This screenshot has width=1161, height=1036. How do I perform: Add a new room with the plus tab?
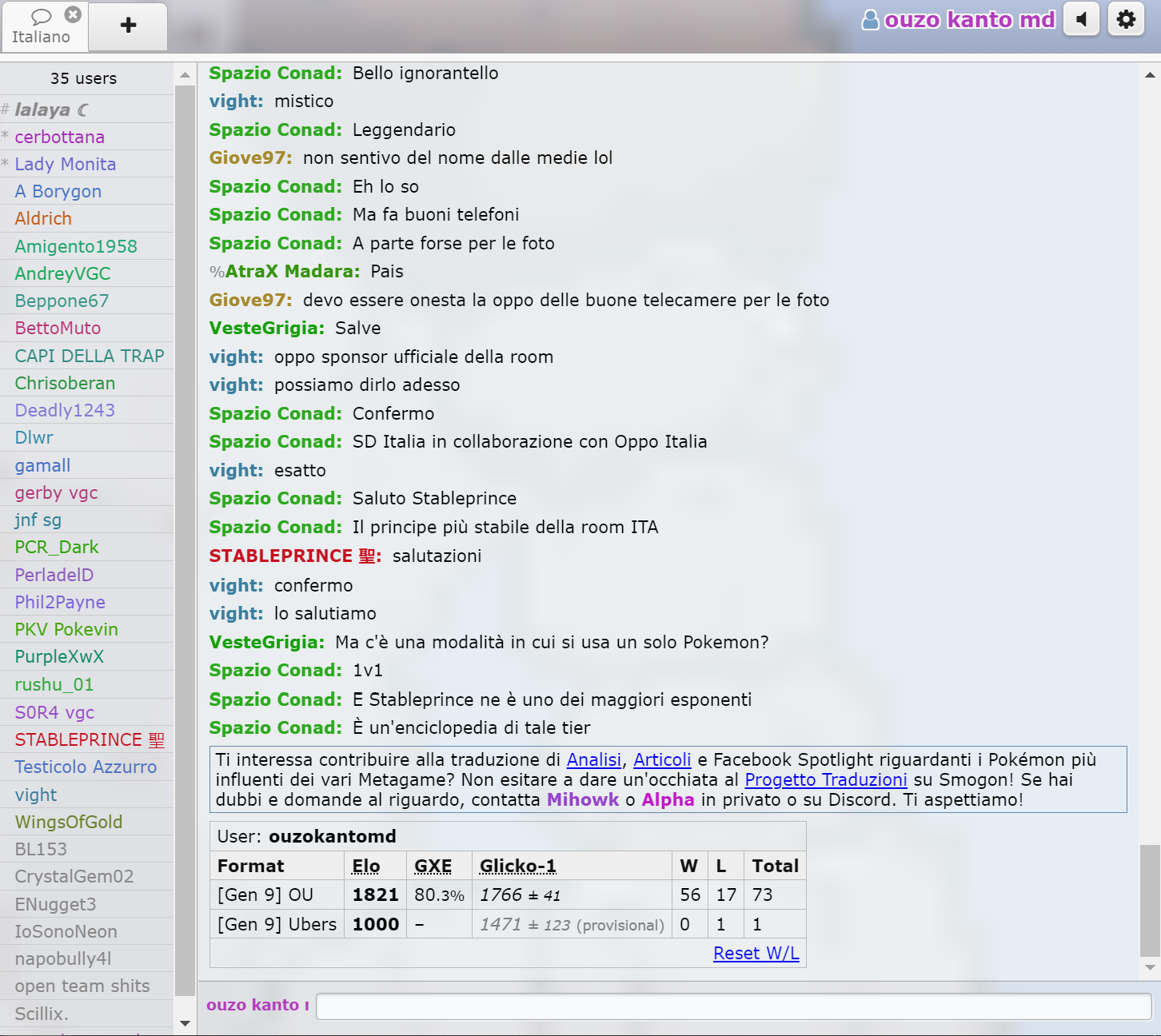[x=128, y=26]
